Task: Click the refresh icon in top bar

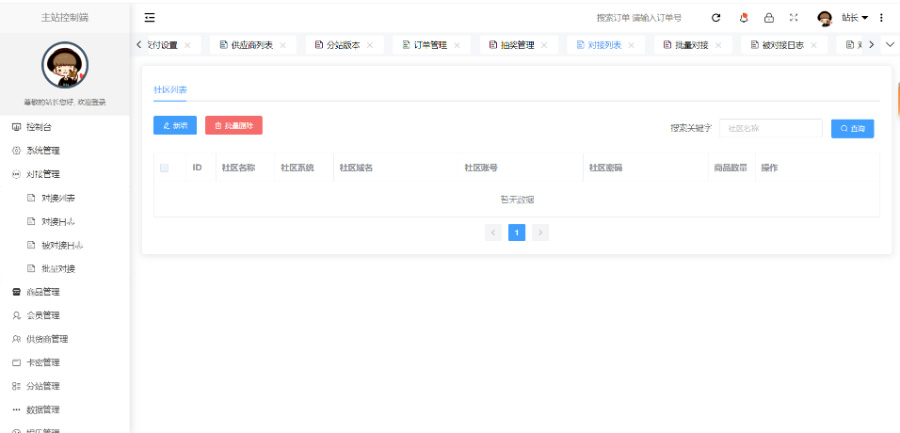Action: (716, 17)
